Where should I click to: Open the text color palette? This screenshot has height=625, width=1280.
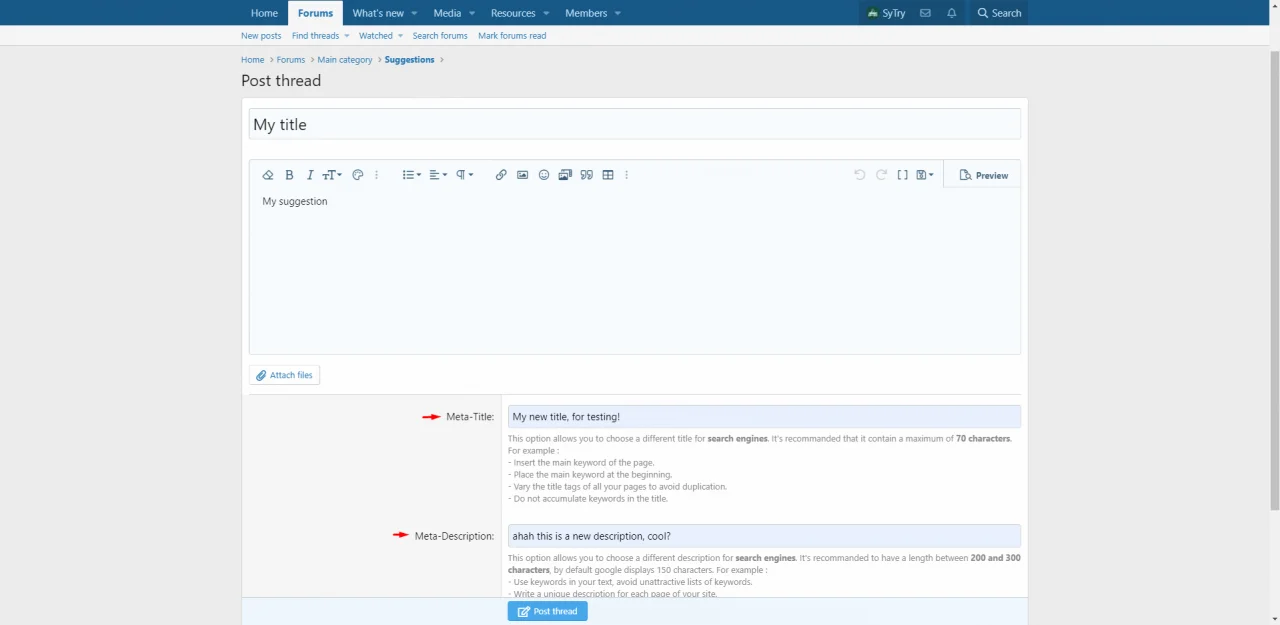pos(358,175)
